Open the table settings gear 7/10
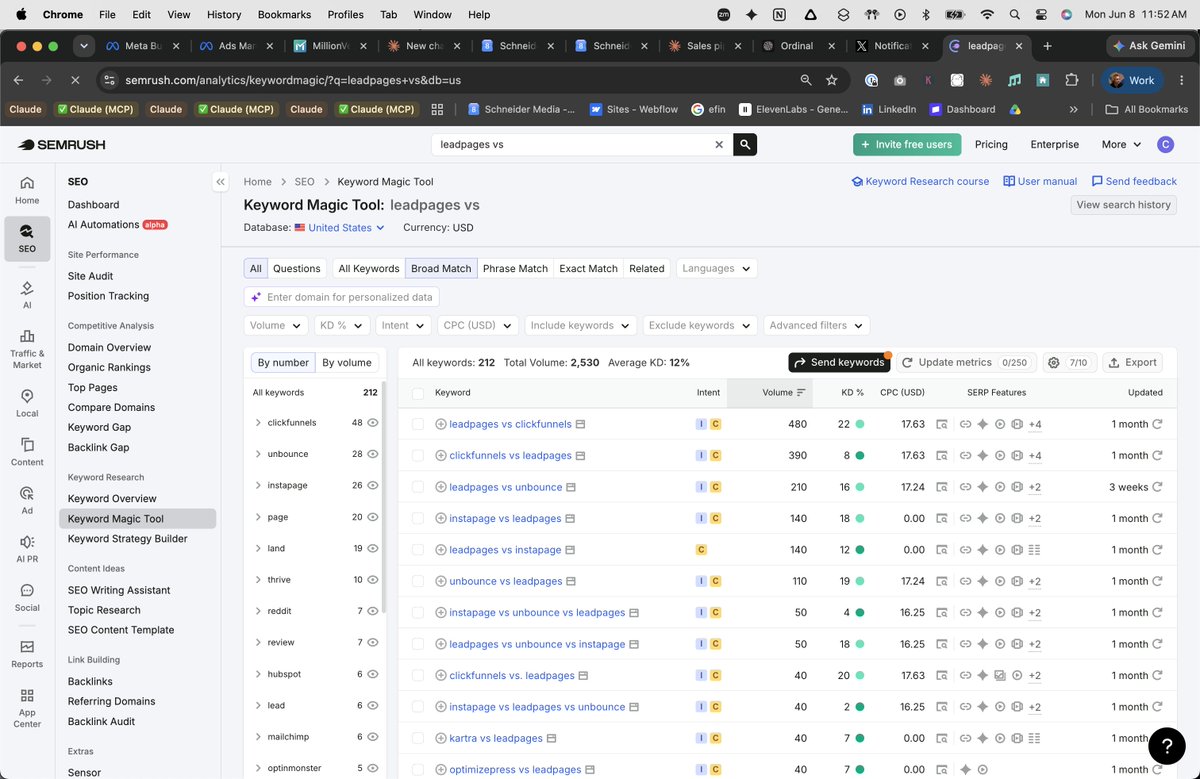Image resolution: width=1200 pixels, height=779 pixels. click(x=1069, y=362)
